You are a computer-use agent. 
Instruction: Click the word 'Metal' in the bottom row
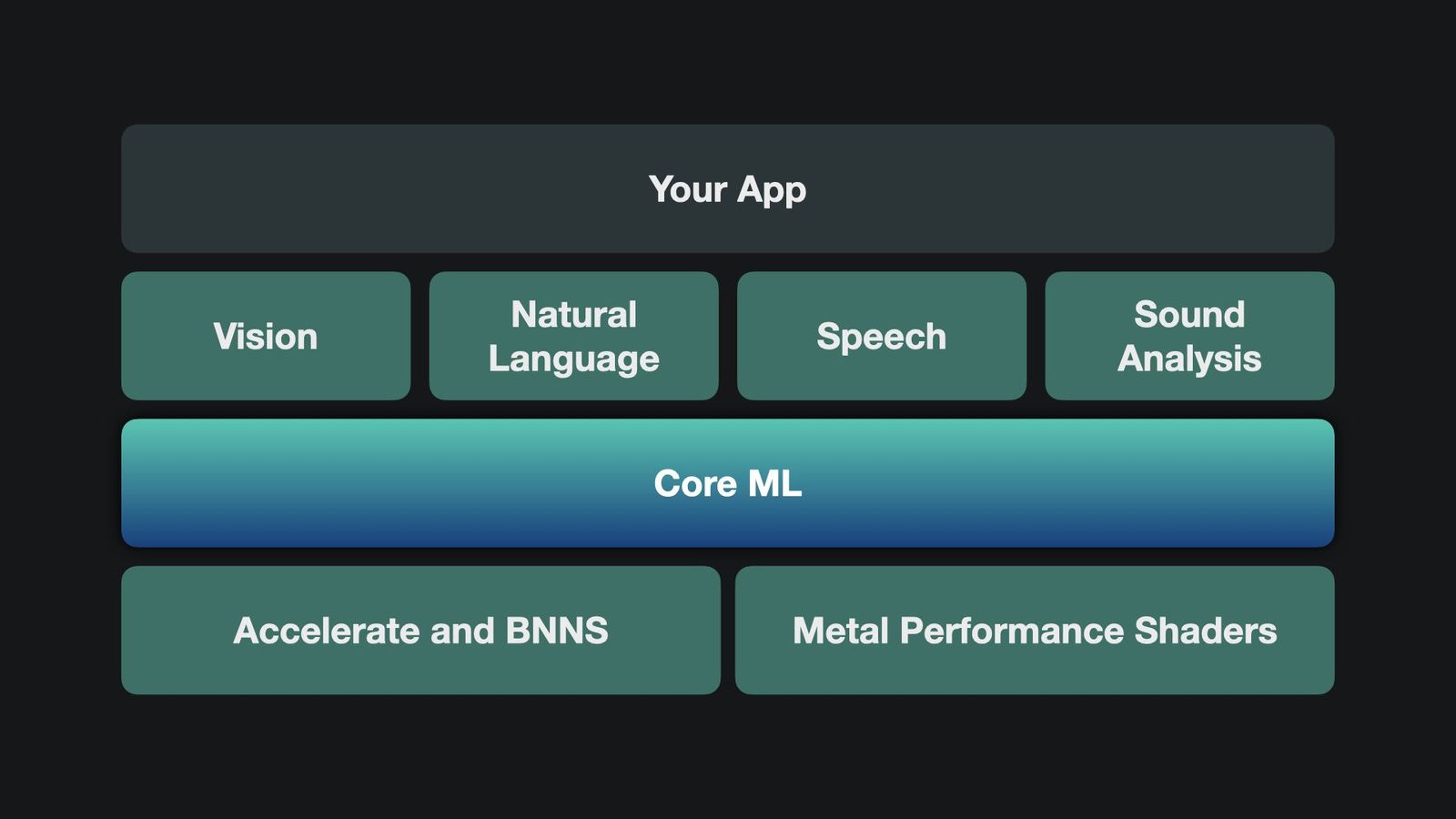tap(840, 631)
